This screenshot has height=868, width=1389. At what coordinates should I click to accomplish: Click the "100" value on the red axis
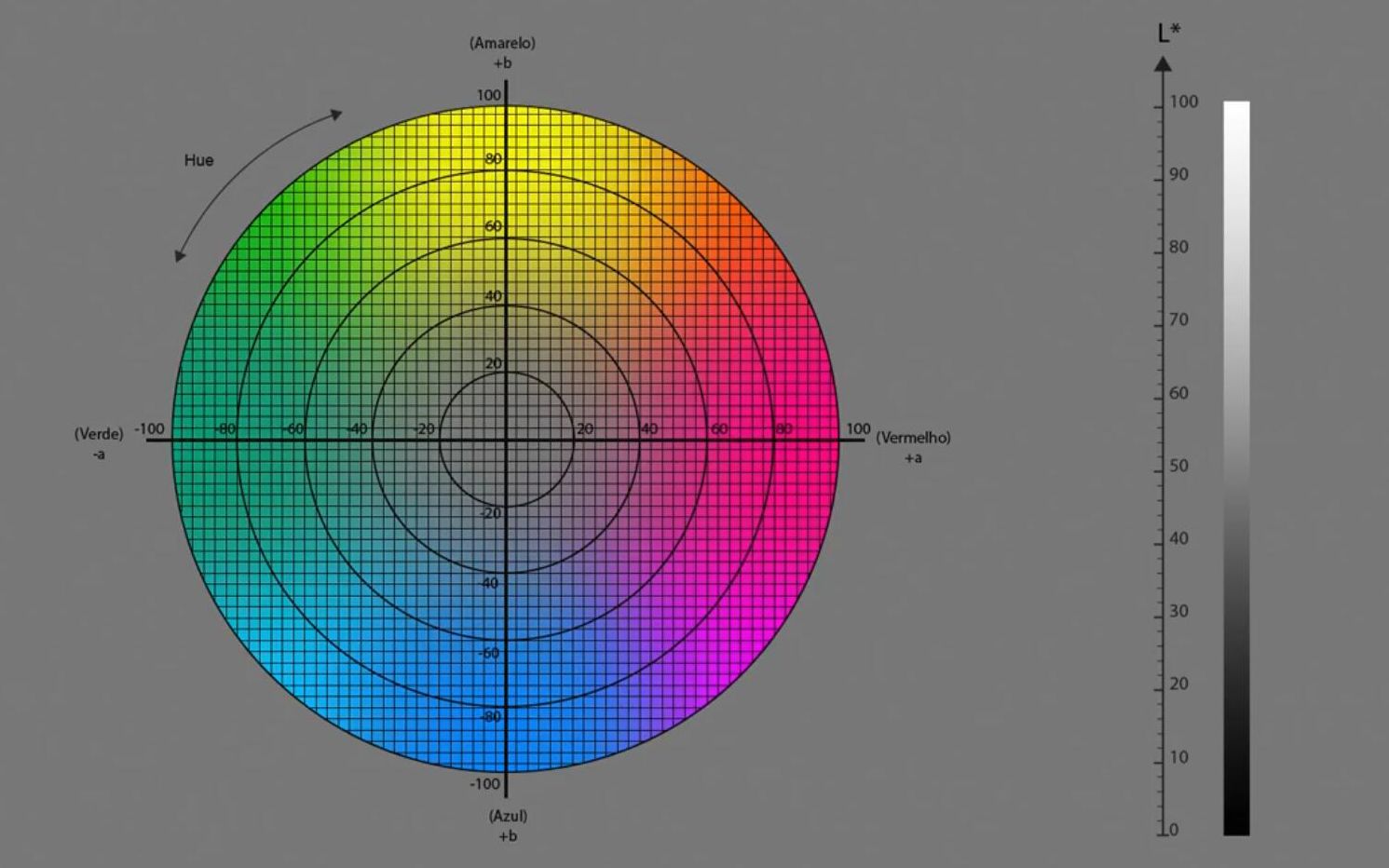(858, 429)
